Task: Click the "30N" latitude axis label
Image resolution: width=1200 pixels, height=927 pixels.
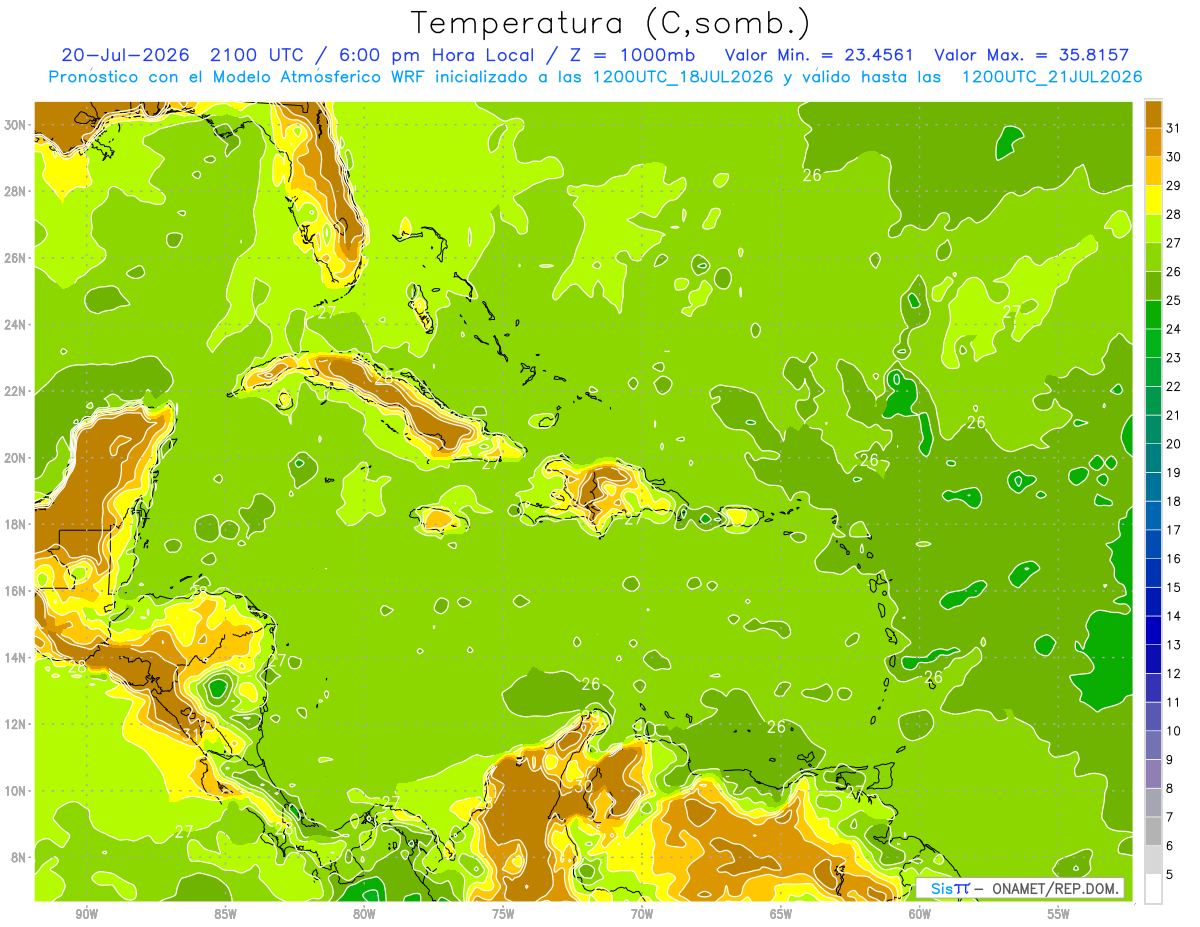Action: tap(16, 125)
